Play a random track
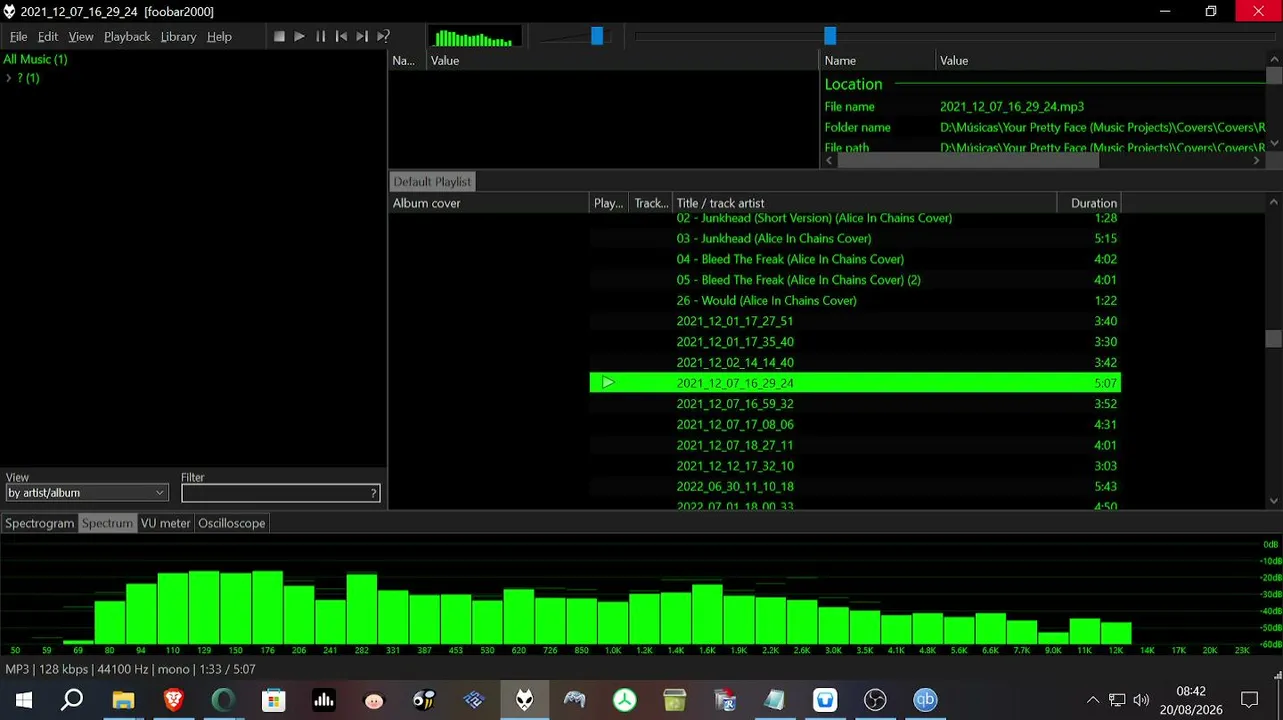1283x720 pixels. 383,37
